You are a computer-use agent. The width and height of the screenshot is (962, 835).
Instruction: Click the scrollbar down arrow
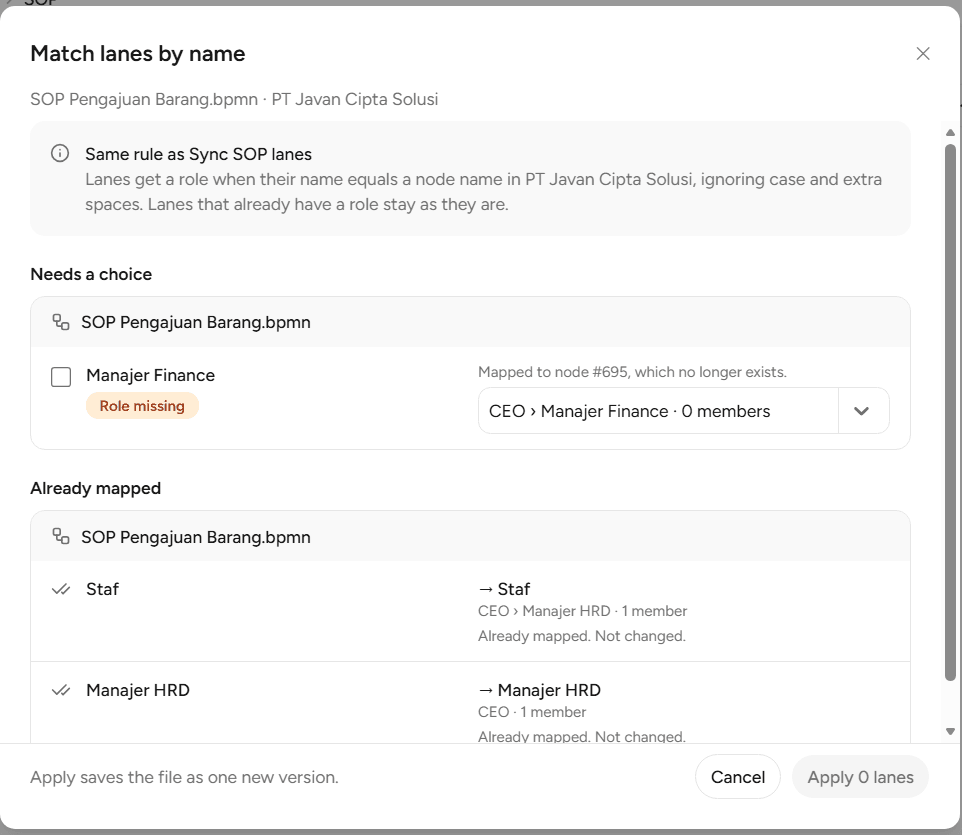pyautogui.click(x=950, y=731)
